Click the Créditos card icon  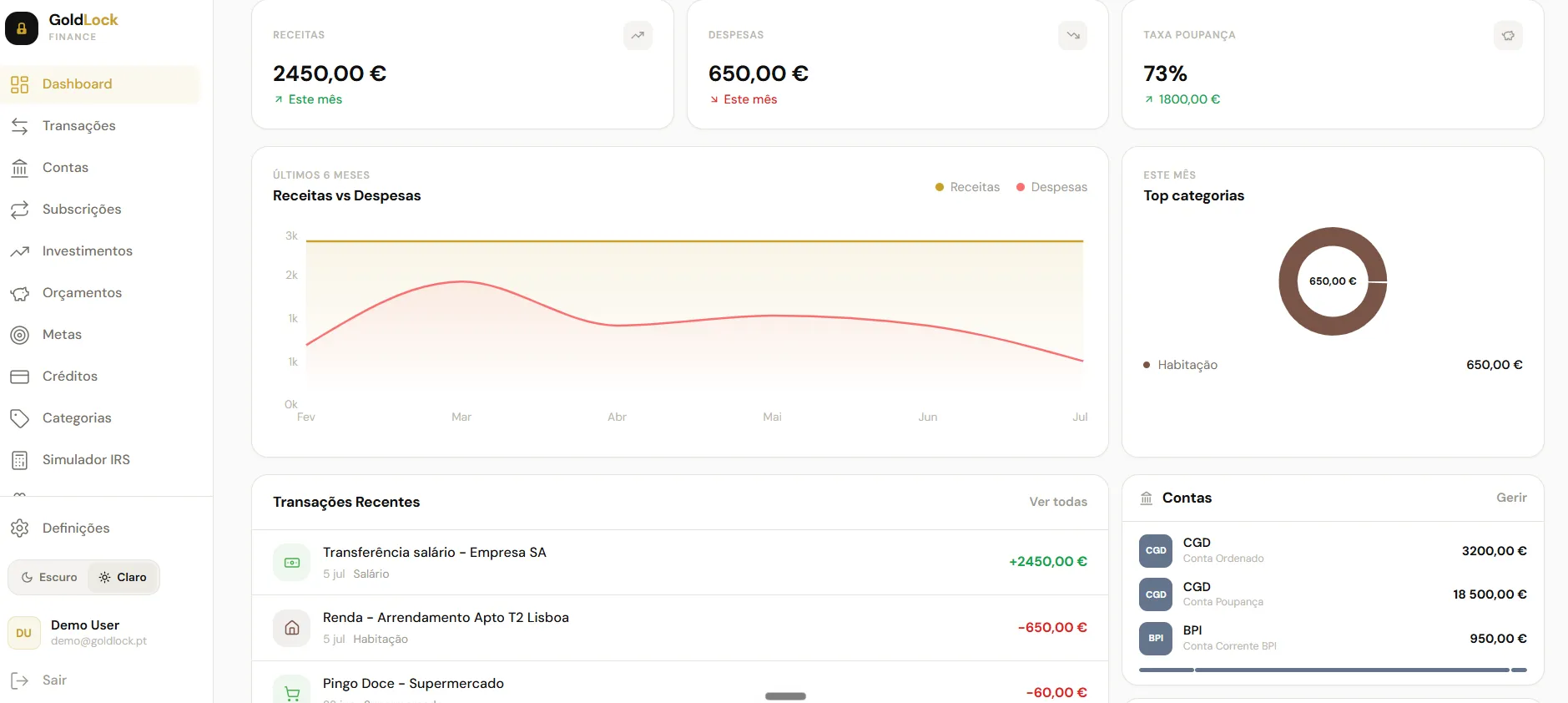20,377
